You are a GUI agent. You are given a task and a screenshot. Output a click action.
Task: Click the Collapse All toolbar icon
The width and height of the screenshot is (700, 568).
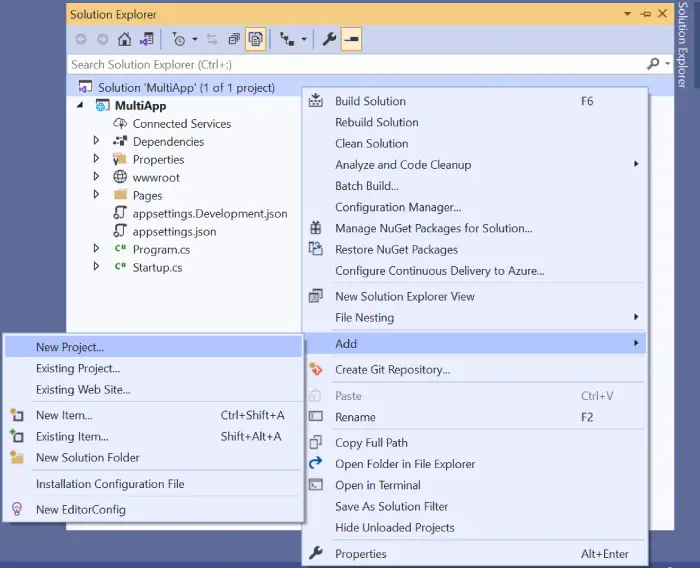click(x=234, y=39)
